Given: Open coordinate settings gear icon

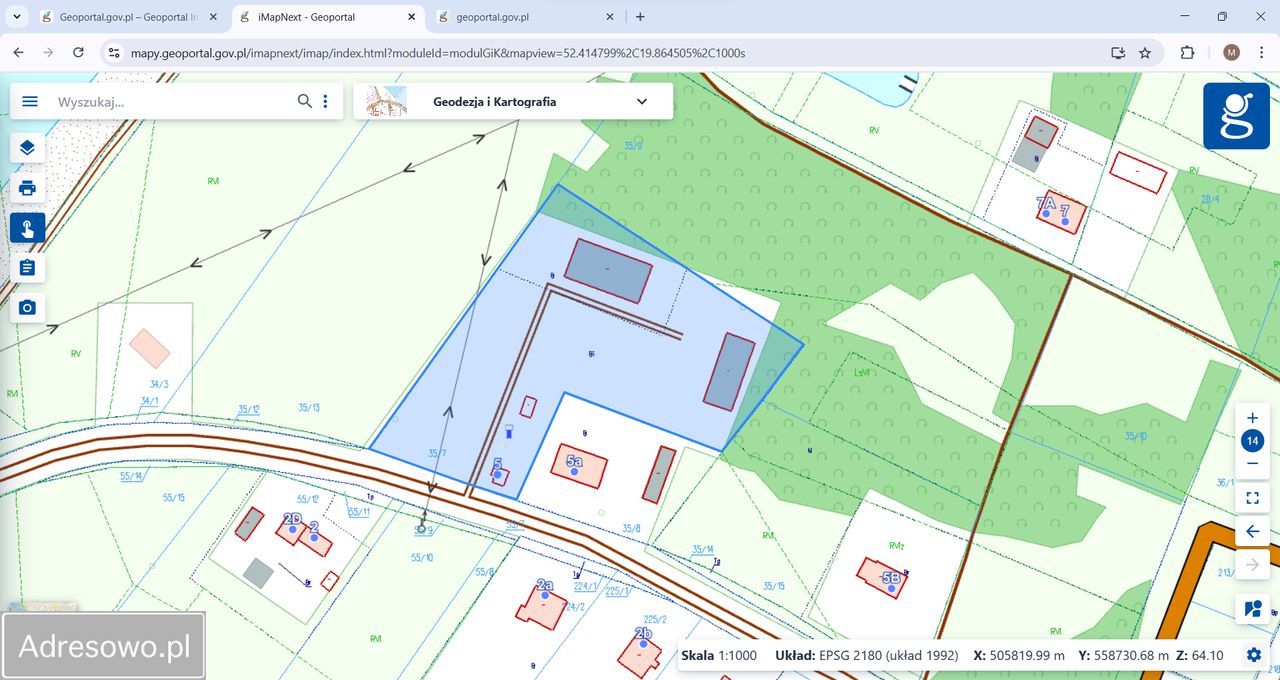Looking at the screenshot, I should [x=1254, y=655].
